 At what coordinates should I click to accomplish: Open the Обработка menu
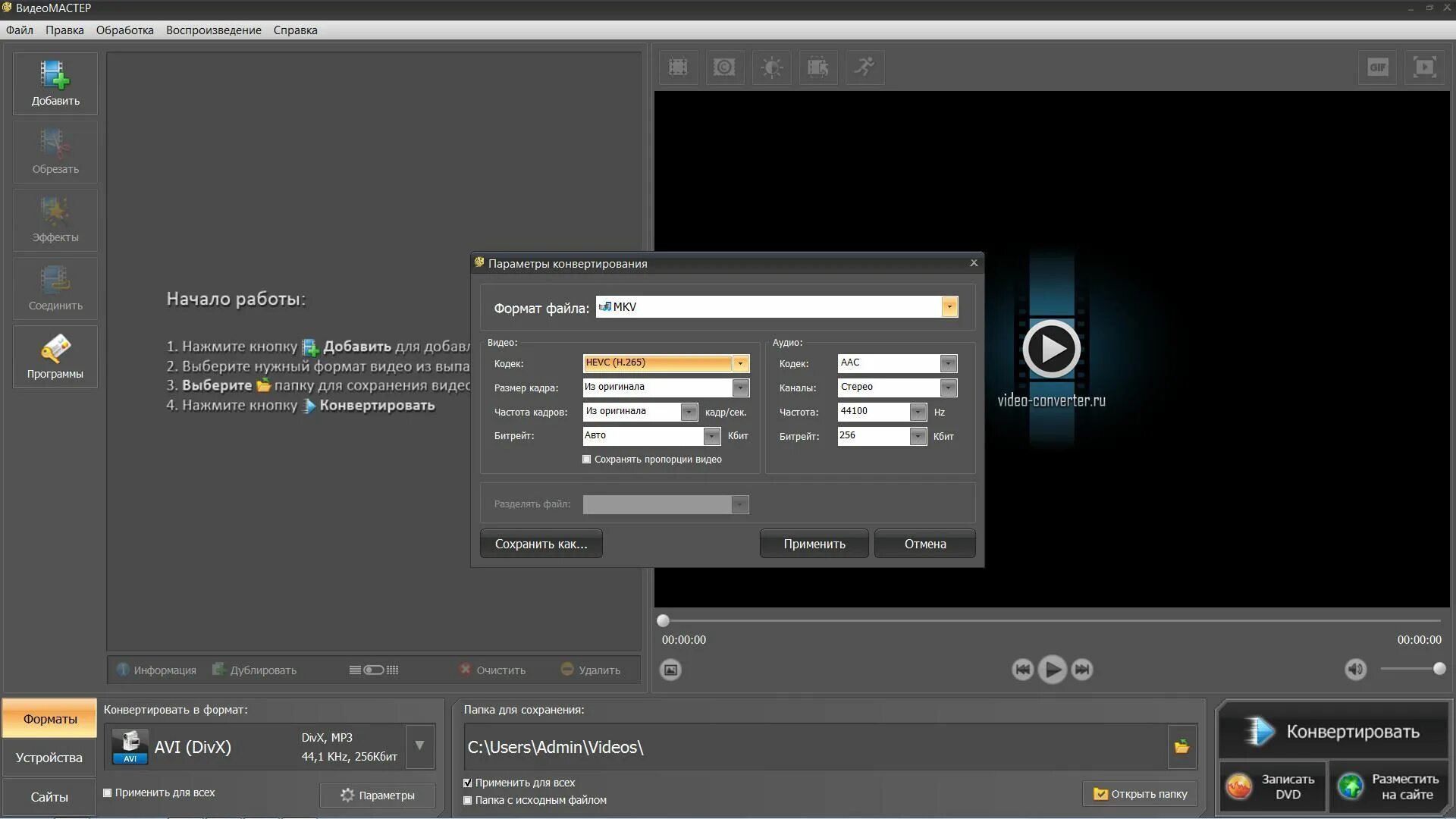coord(124,30)
